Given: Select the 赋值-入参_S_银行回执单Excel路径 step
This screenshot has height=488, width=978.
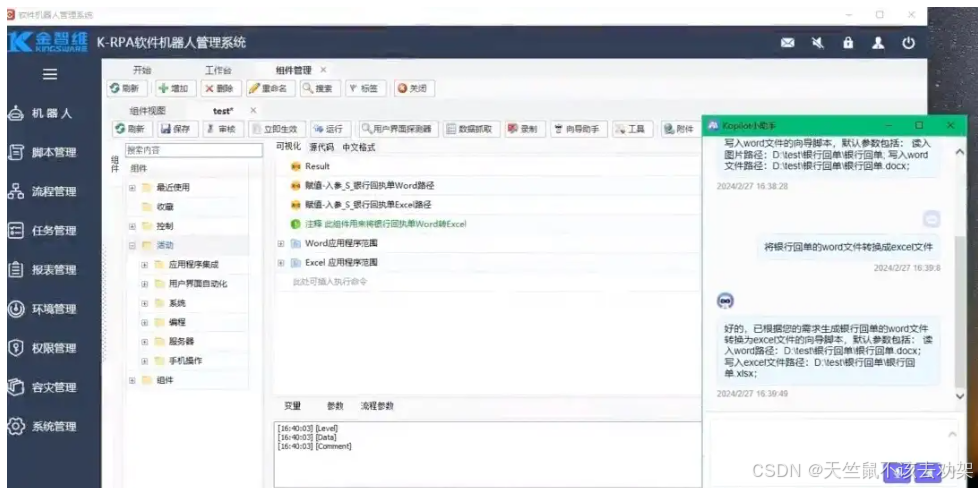Looking at the screenshot, I should pyautogui.click(x=488, y=205).
